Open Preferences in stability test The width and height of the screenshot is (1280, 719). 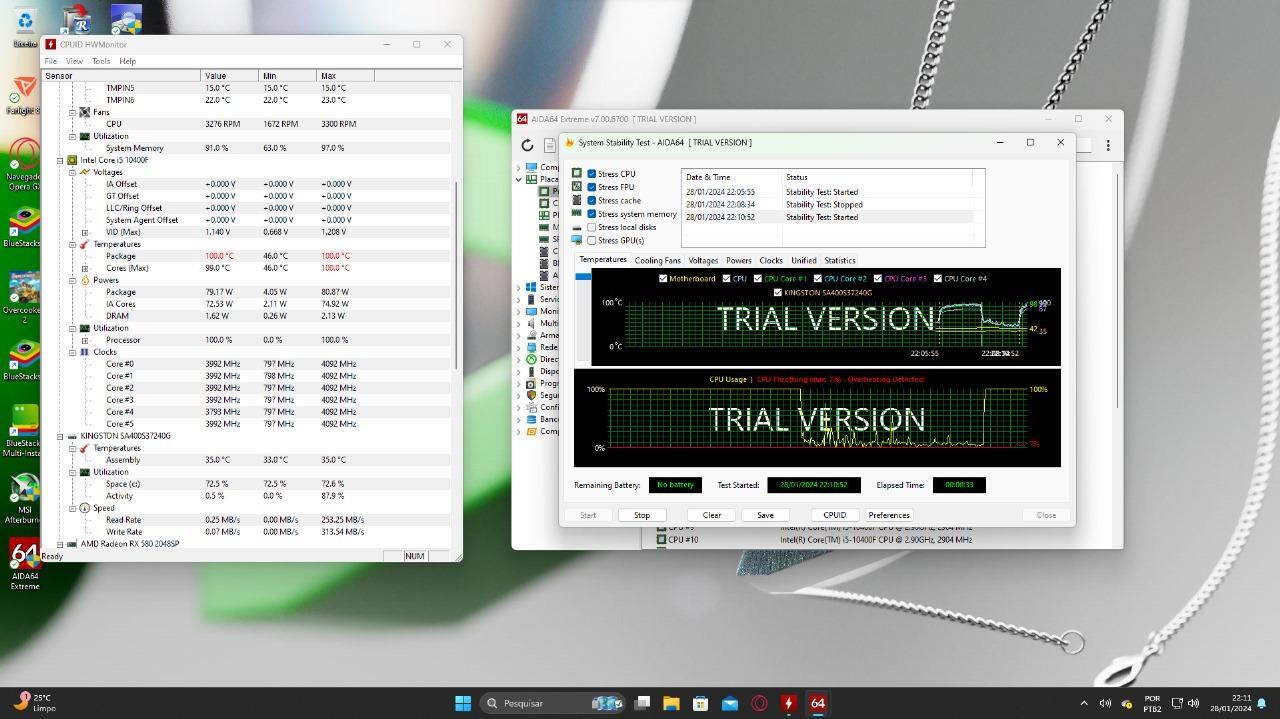[889, 515]
